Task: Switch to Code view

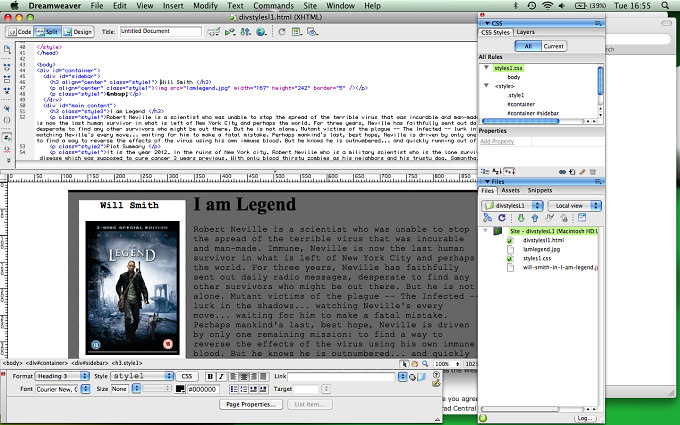Action: [20, 32]
